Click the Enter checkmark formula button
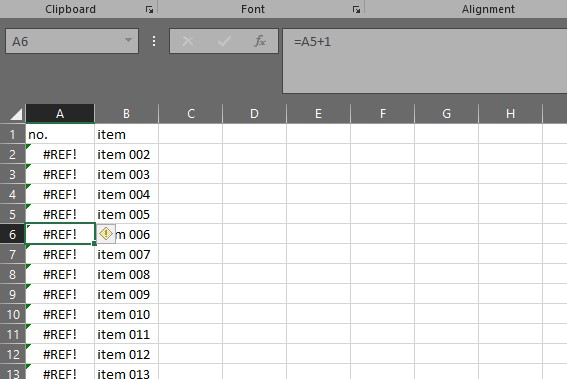Image resolution: width=567 pixels, height=379 pixels. (x=224, y=41)
